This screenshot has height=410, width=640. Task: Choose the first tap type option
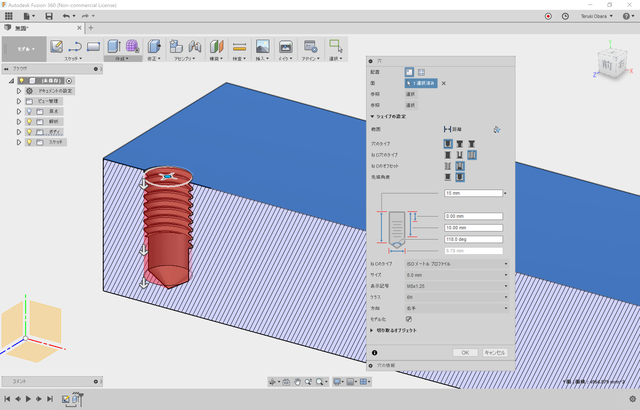448,155
